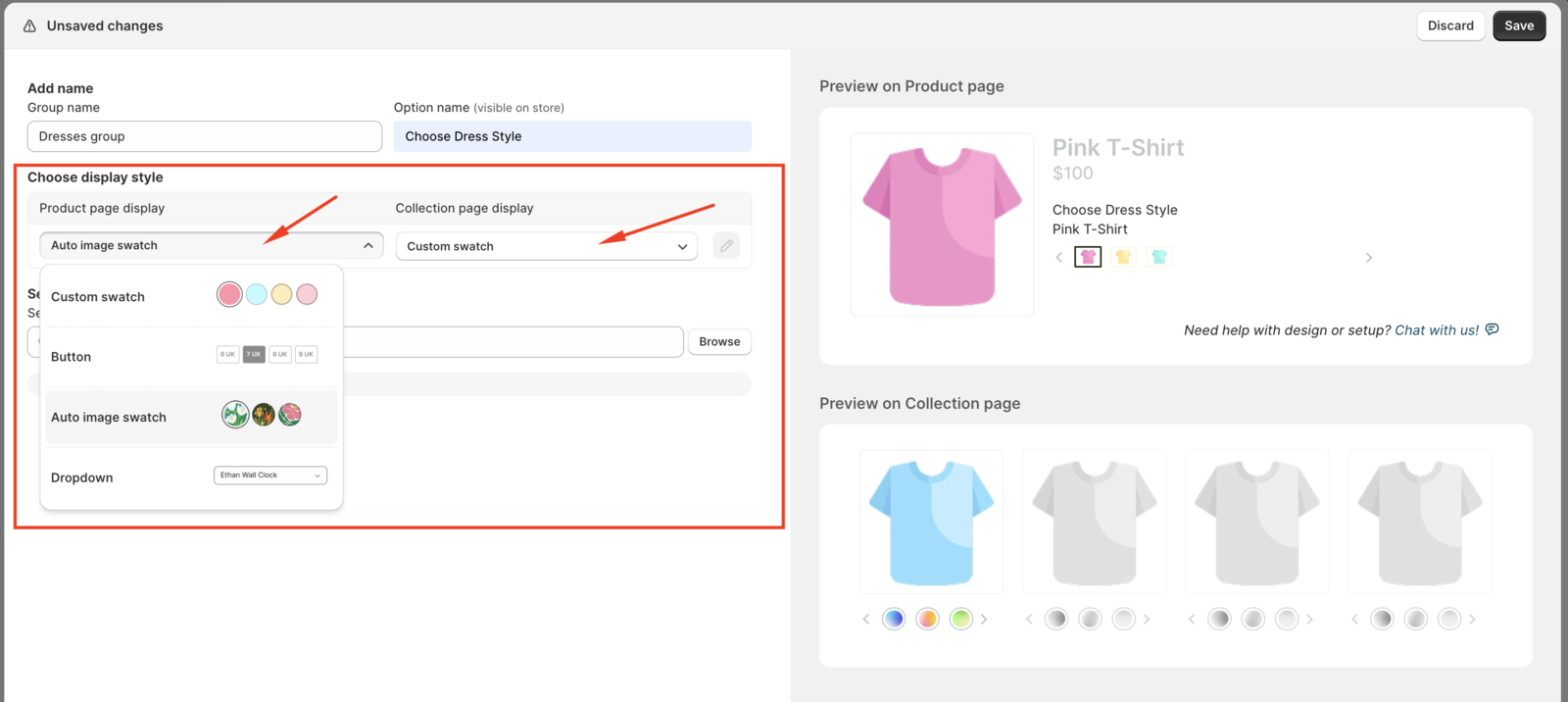Click the left arrow of product swatch carousel
The width and height of the screenshot is (1568, 702).
1058,258
